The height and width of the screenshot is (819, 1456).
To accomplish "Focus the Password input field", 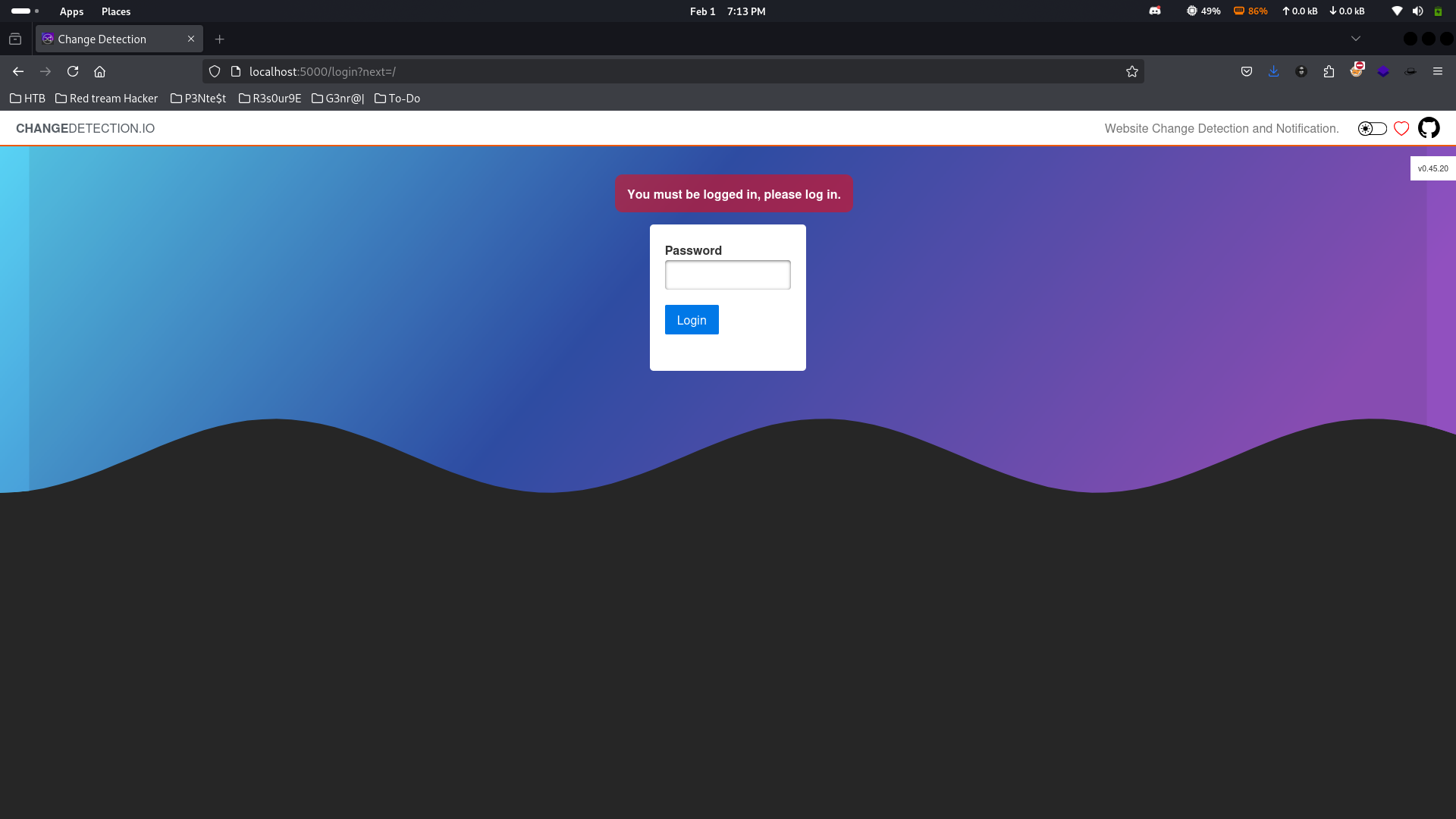I will pos(727,275).
